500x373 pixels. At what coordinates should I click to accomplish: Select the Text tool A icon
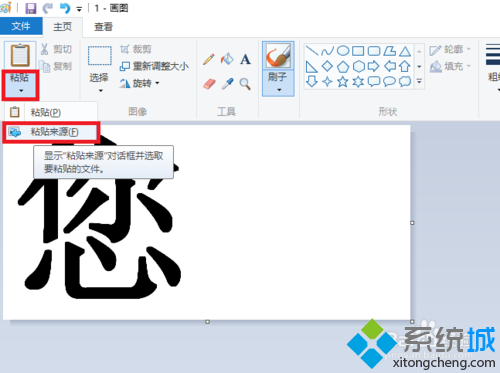pos(245,59)
